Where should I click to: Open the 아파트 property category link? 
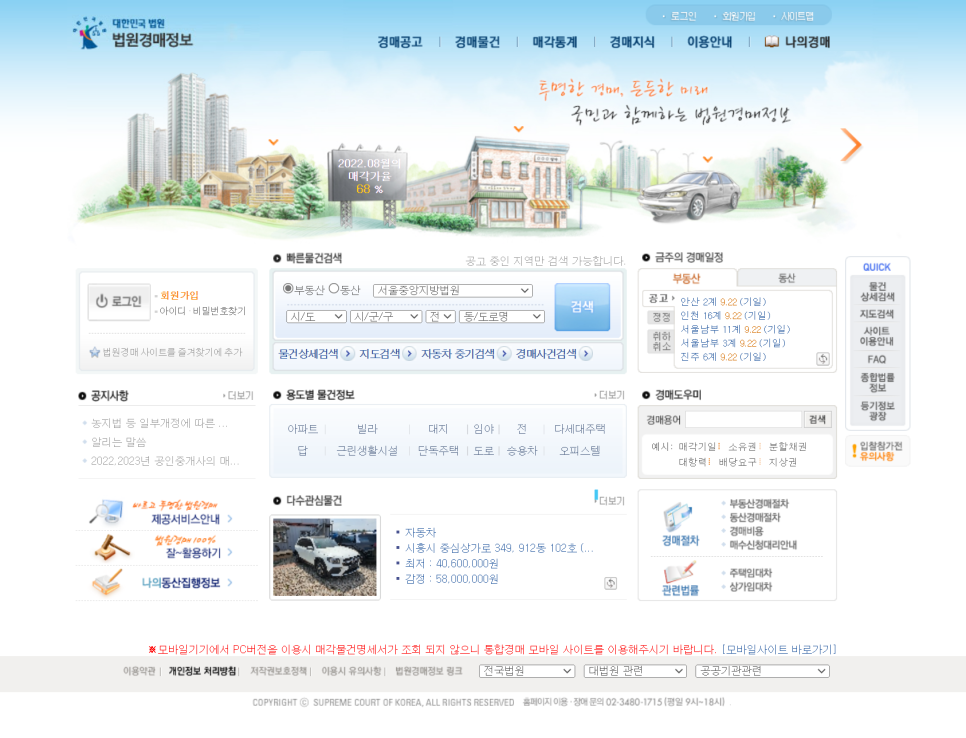point(302,429)
